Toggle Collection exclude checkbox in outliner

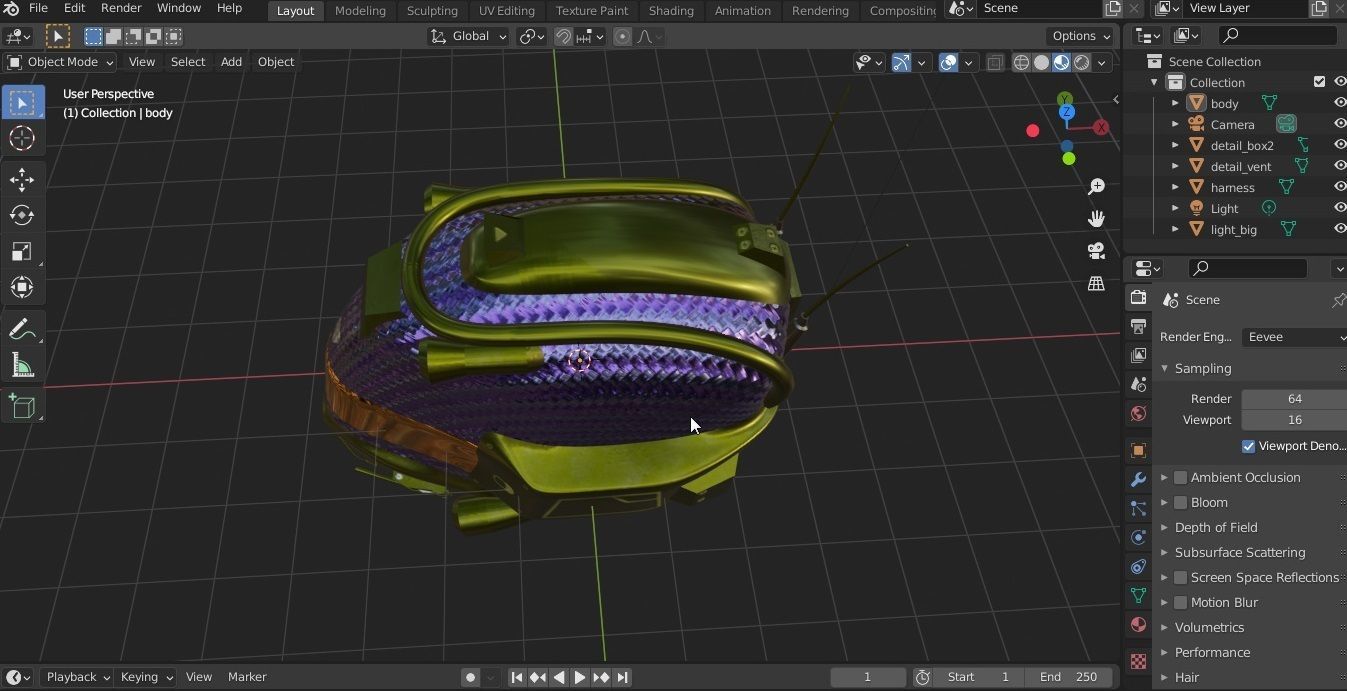(x=1319, y=82)
